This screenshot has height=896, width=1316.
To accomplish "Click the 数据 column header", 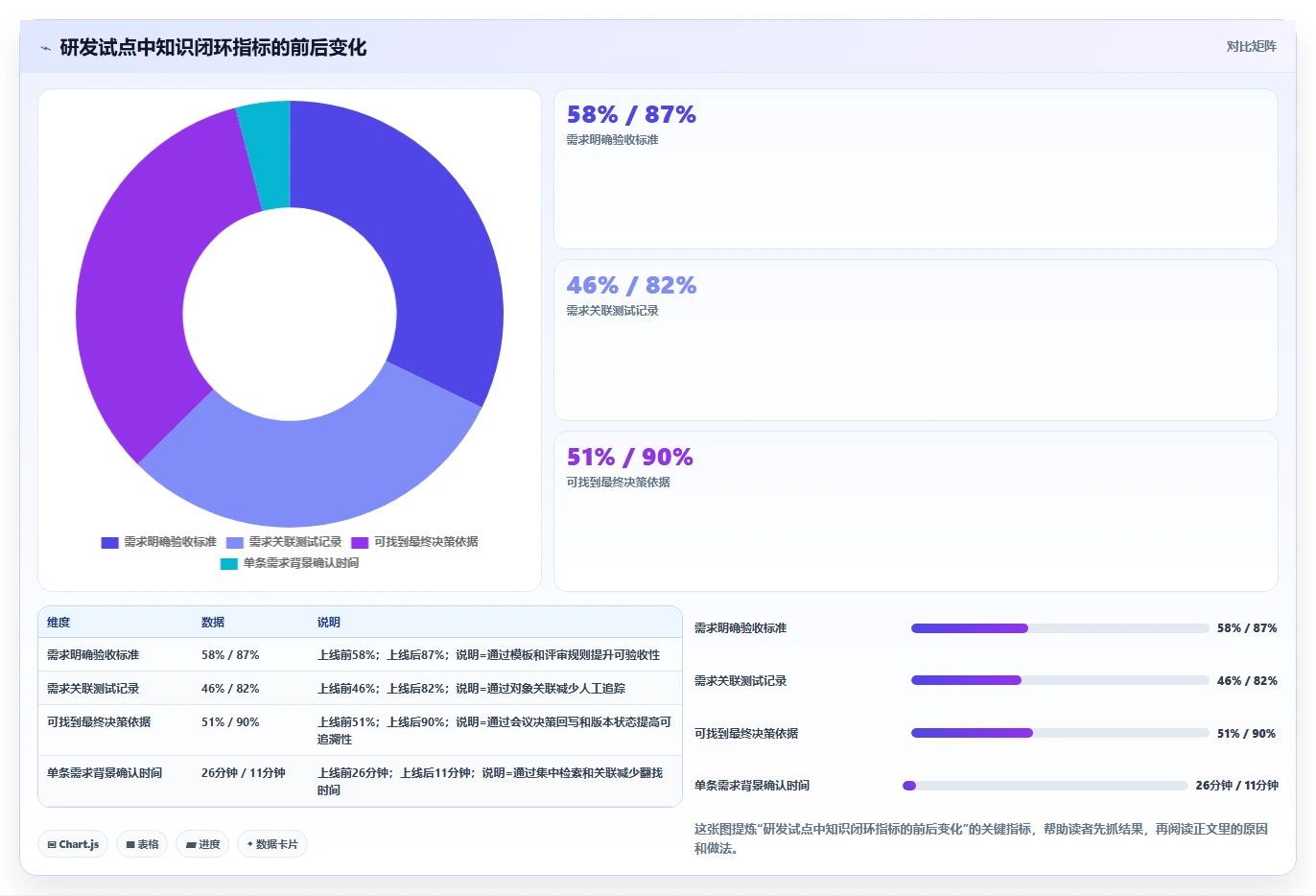I will (213, 623).
